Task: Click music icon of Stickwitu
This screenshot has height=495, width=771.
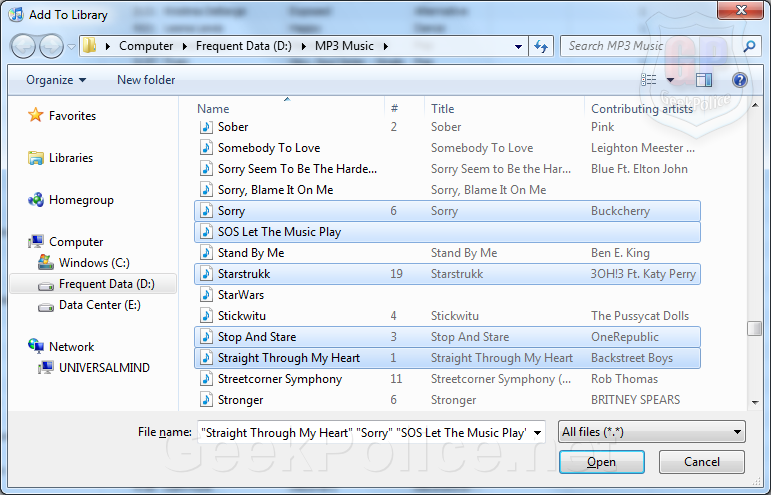Action: click(207, 316)
